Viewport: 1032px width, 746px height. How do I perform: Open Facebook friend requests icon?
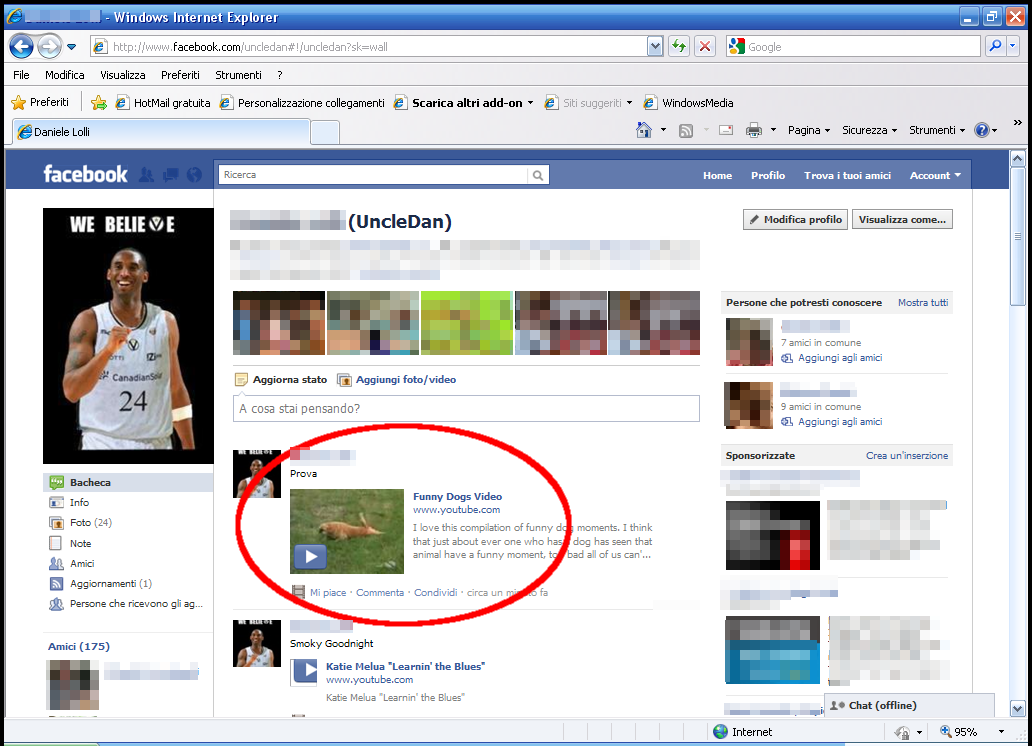coord(146,174)
